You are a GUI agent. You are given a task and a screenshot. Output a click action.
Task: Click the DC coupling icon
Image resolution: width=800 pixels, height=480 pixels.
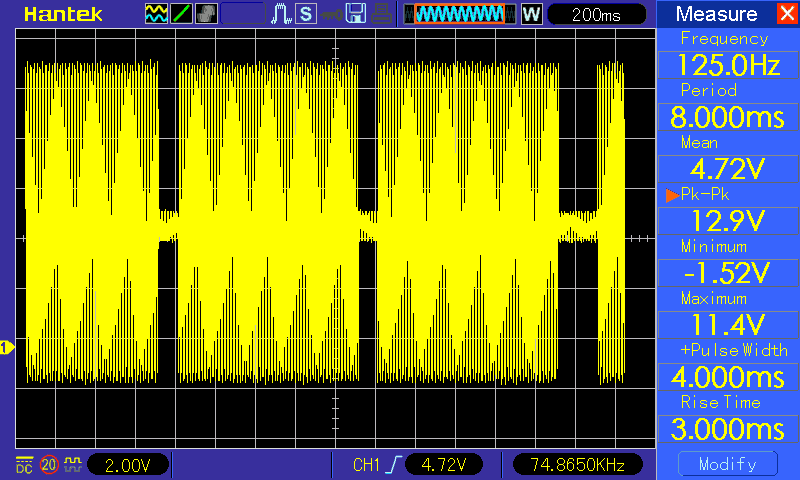[24, 465]
